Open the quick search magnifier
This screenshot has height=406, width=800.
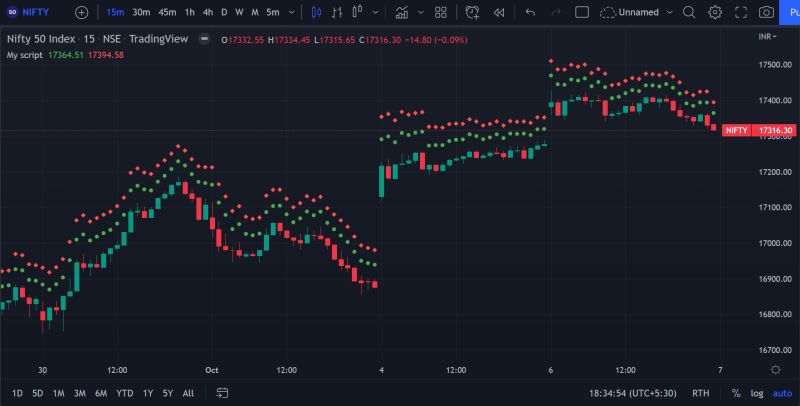[x=689, y=12]
